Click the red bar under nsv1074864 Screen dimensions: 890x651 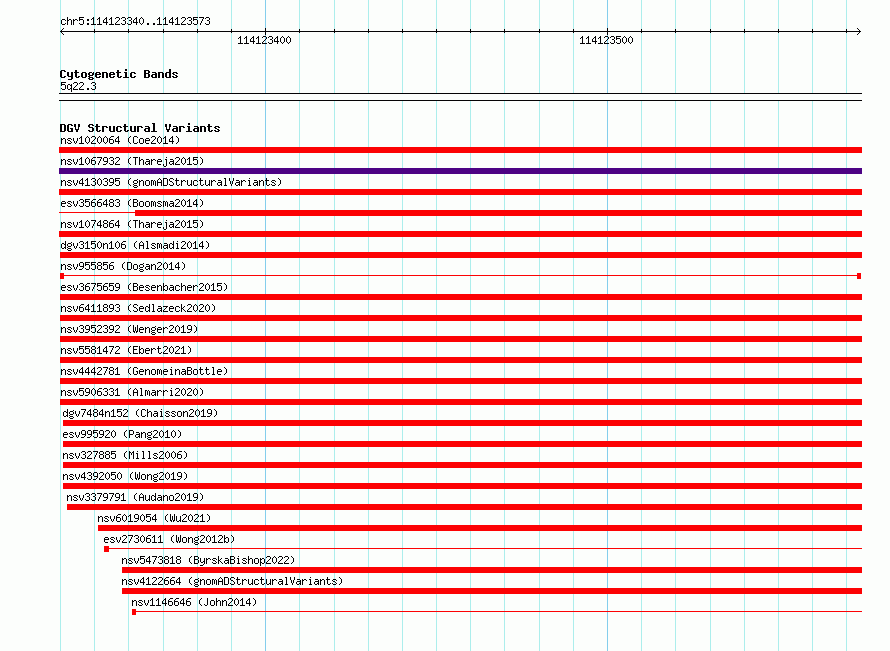click(460, 234)
